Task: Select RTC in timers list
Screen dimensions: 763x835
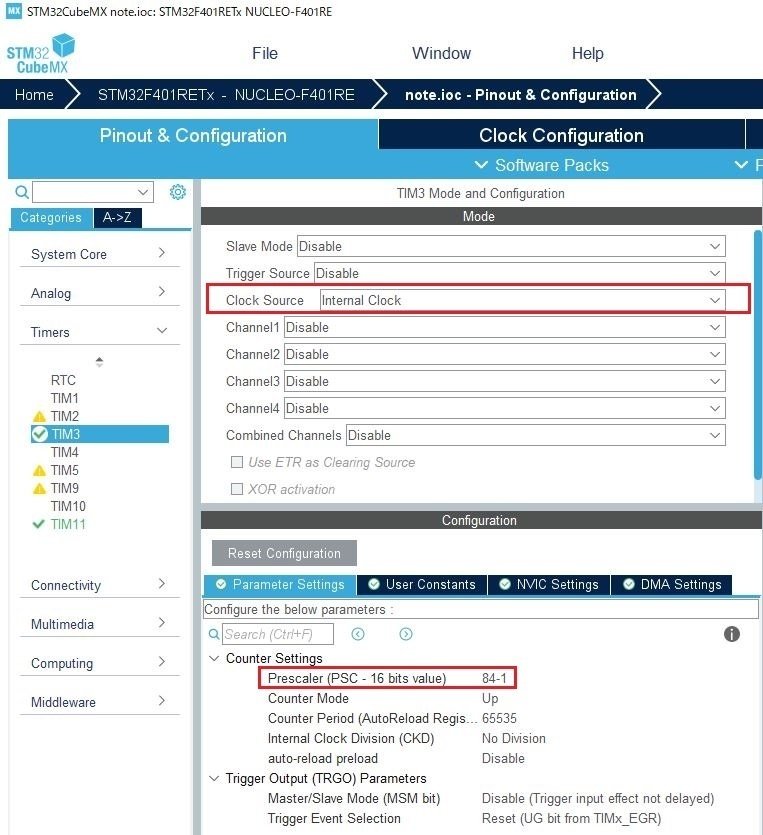Action: (x=63, y=380)
